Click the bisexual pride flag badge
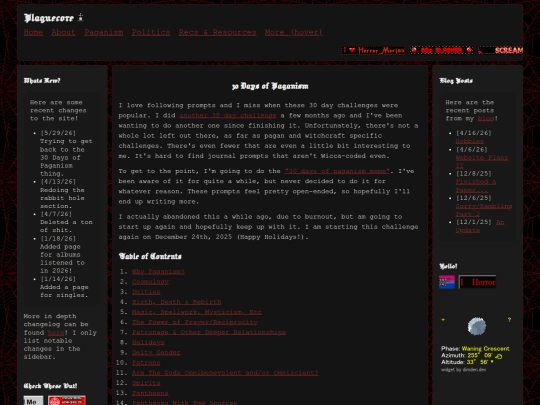540x405 pixels. tap(447, 282)
